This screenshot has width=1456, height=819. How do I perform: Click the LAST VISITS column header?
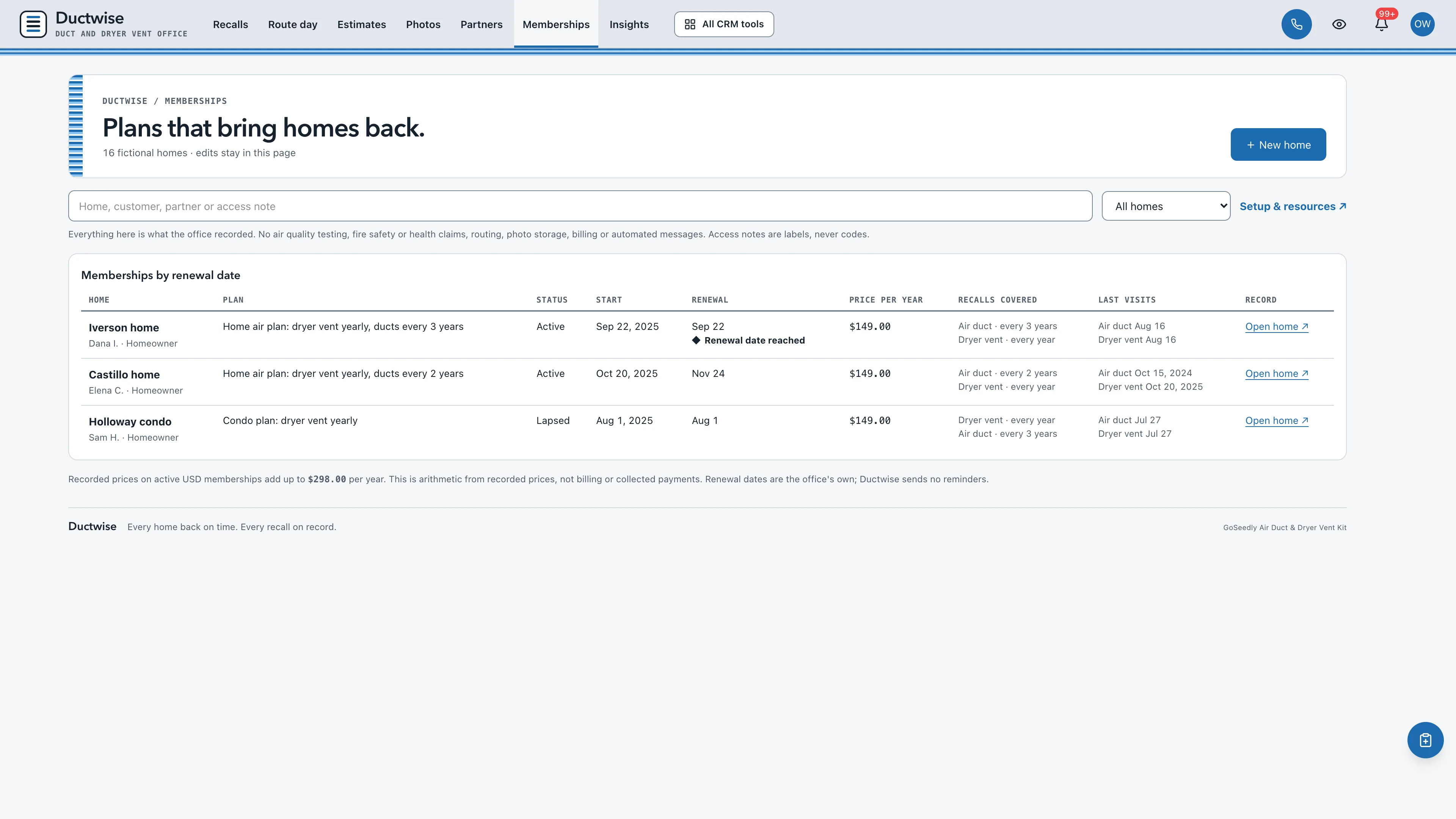tap(1127, 300)
